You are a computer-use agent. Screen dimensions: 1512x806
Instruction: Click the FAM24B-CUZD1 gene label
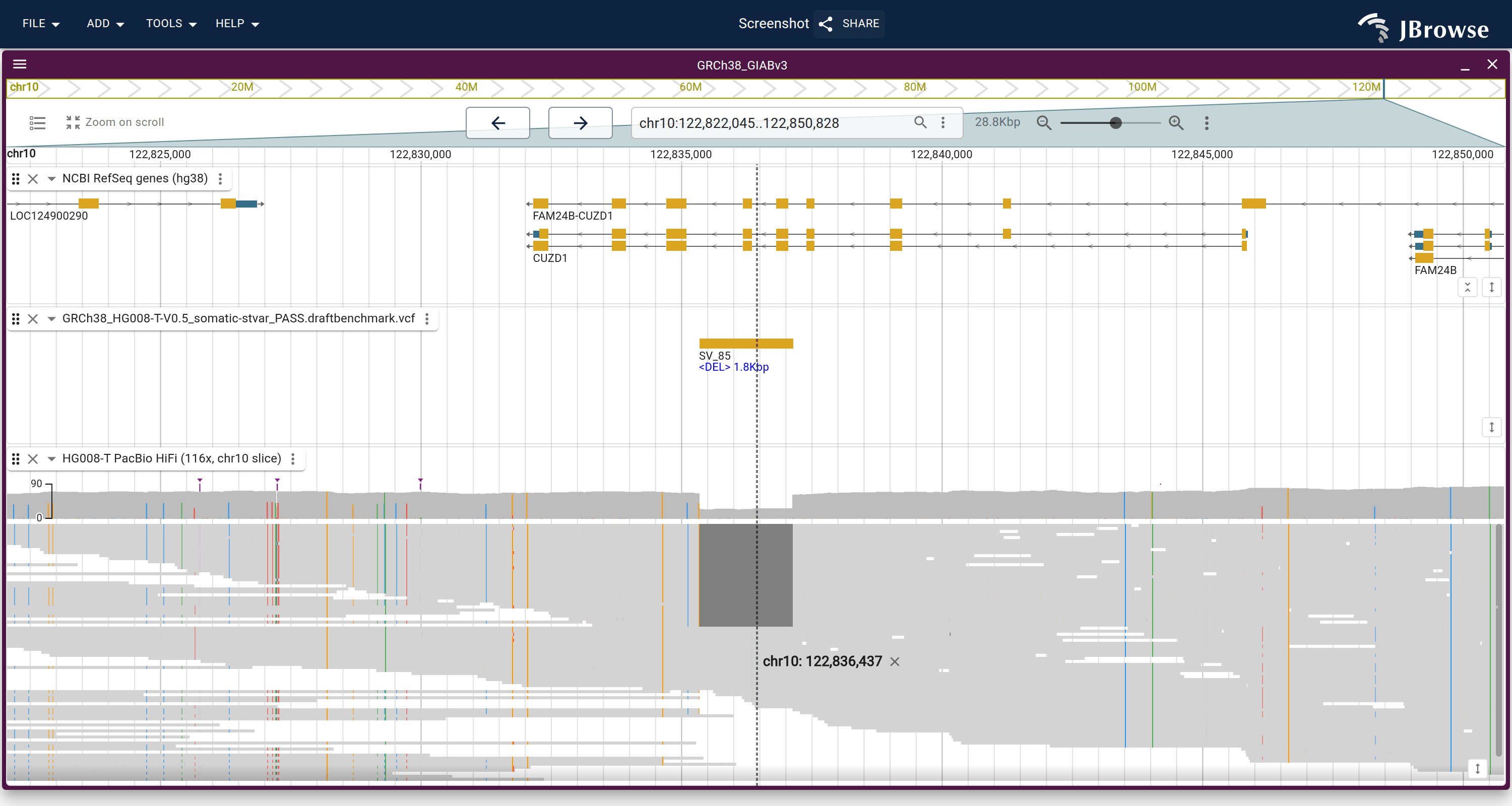coord(572,216)
